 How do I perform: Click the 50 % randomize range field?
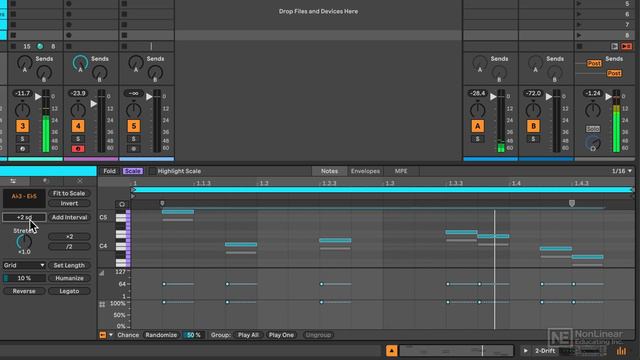pyautogui.click(x=193, y=335)
